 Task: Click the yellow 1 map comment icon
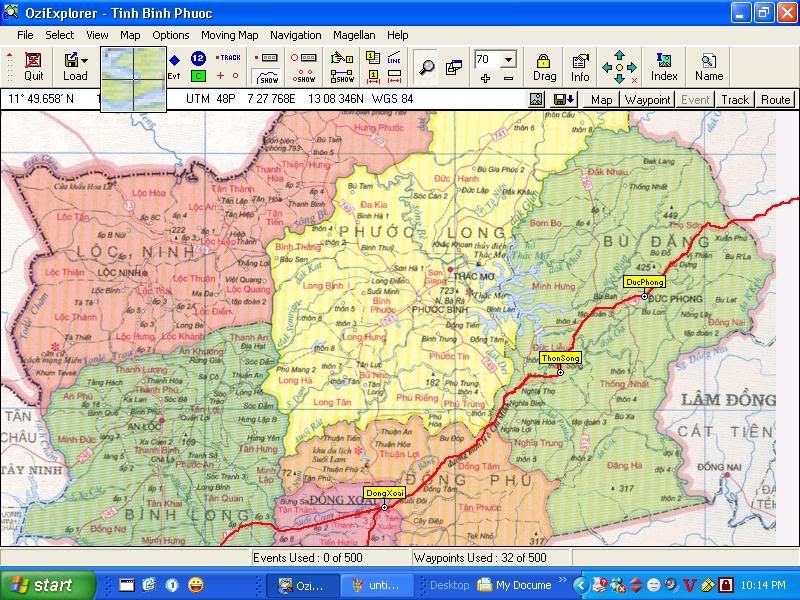coord(373,58)
